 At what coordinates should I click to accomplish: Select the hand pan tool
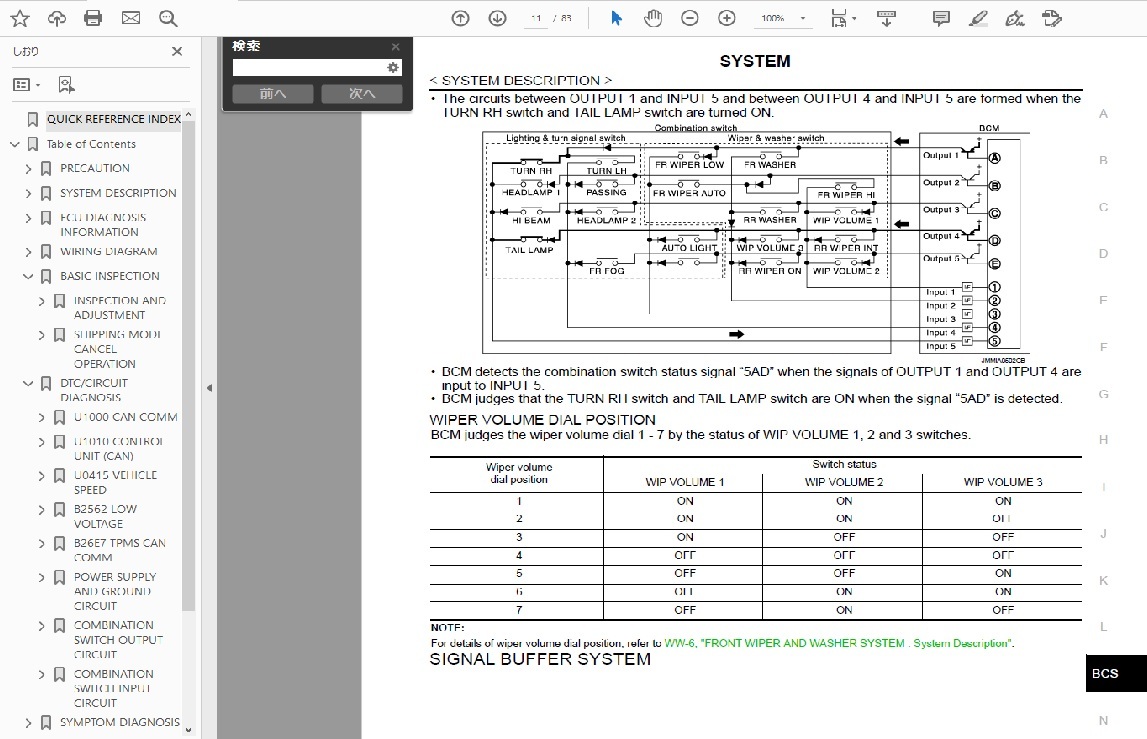(653, 18)
